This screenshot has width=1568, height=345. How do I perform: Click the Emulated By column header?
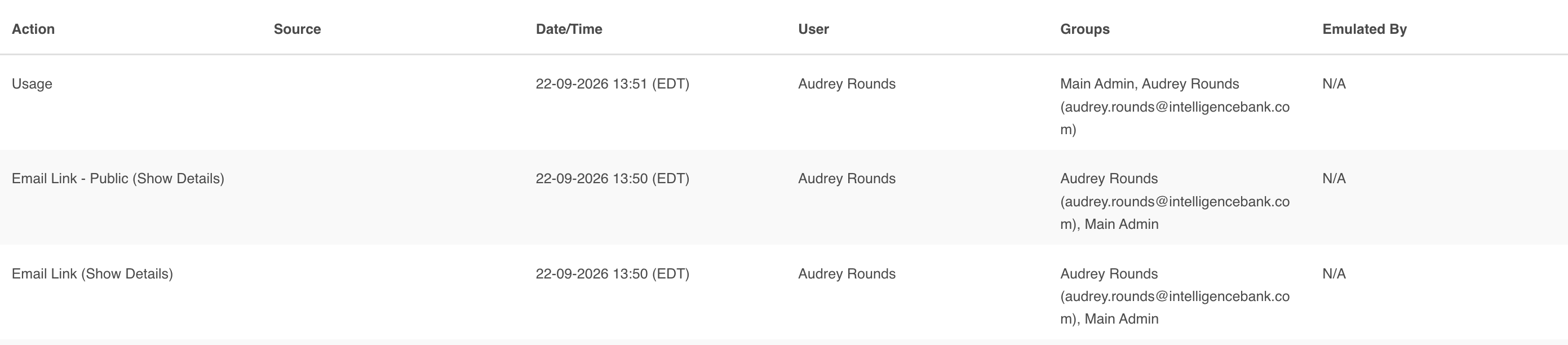point(1364,29)
